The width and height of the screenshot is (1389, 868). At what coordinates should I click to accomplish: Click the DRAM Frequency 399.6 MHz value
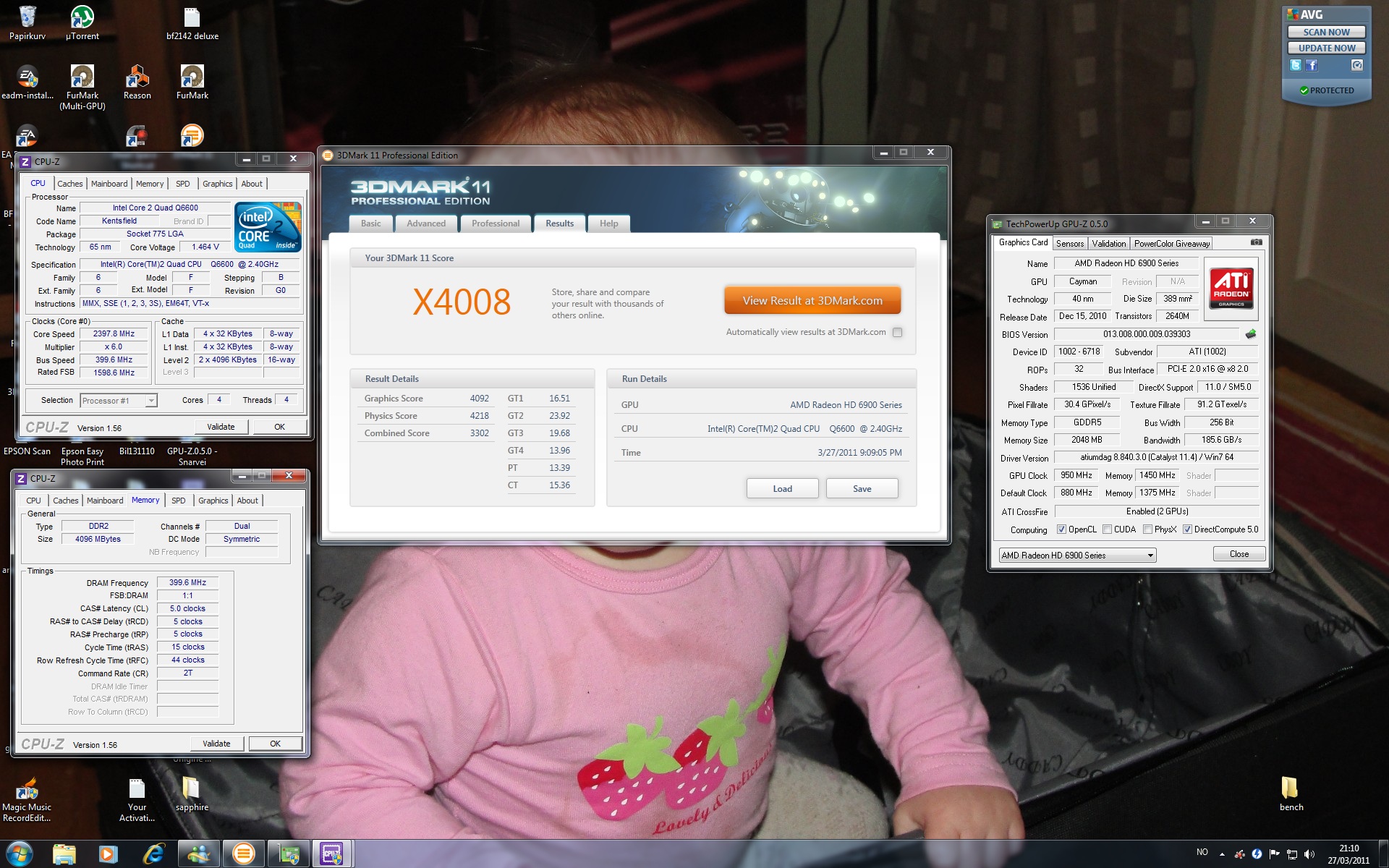(x=187, y=583)
